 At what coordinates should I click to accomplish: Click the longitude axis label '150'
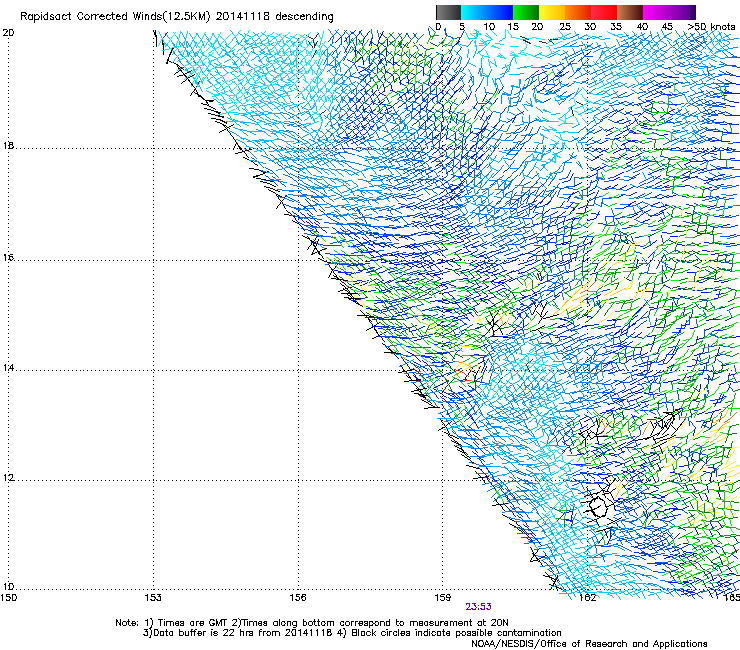[x=8, y=598]
